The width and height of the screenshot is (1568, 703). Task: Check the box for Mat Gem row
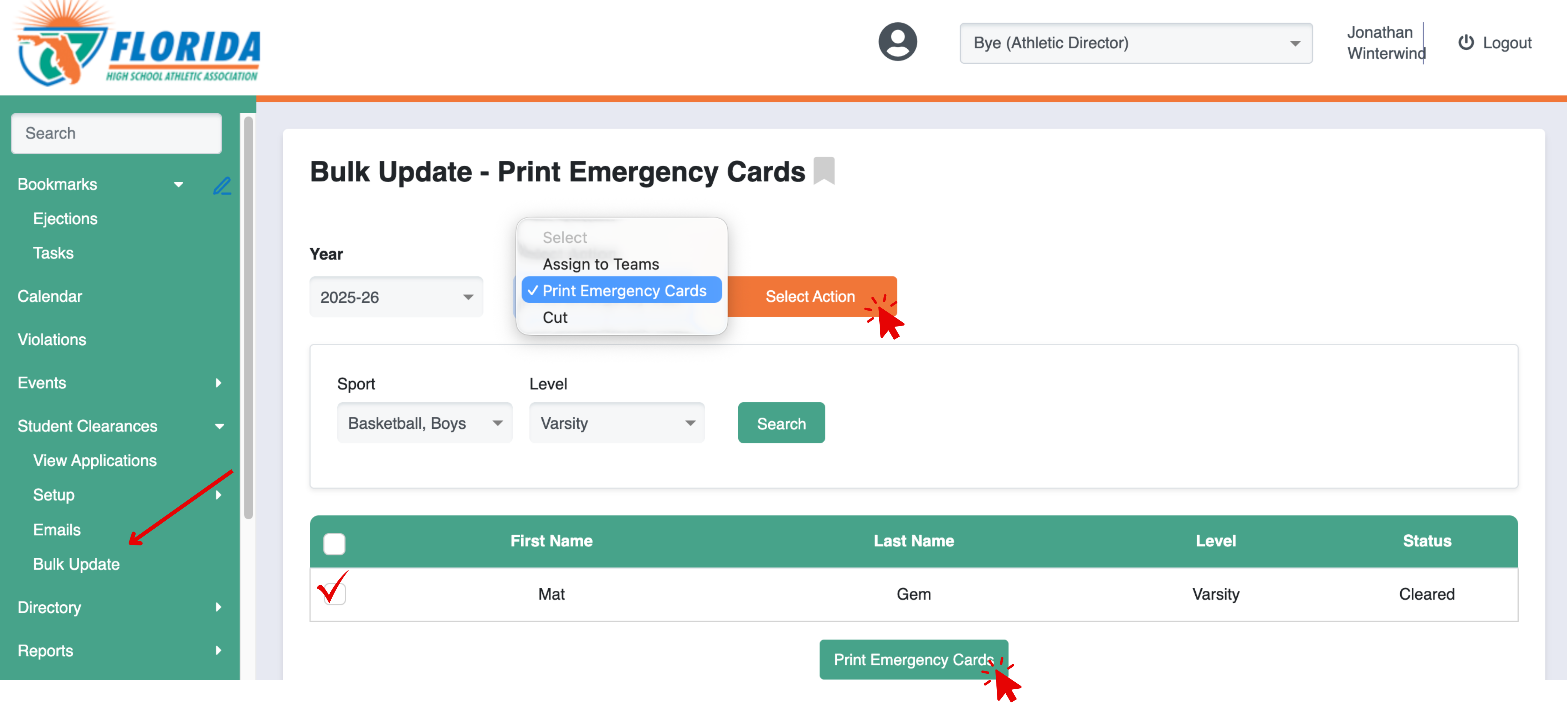(x=335, y=594)
